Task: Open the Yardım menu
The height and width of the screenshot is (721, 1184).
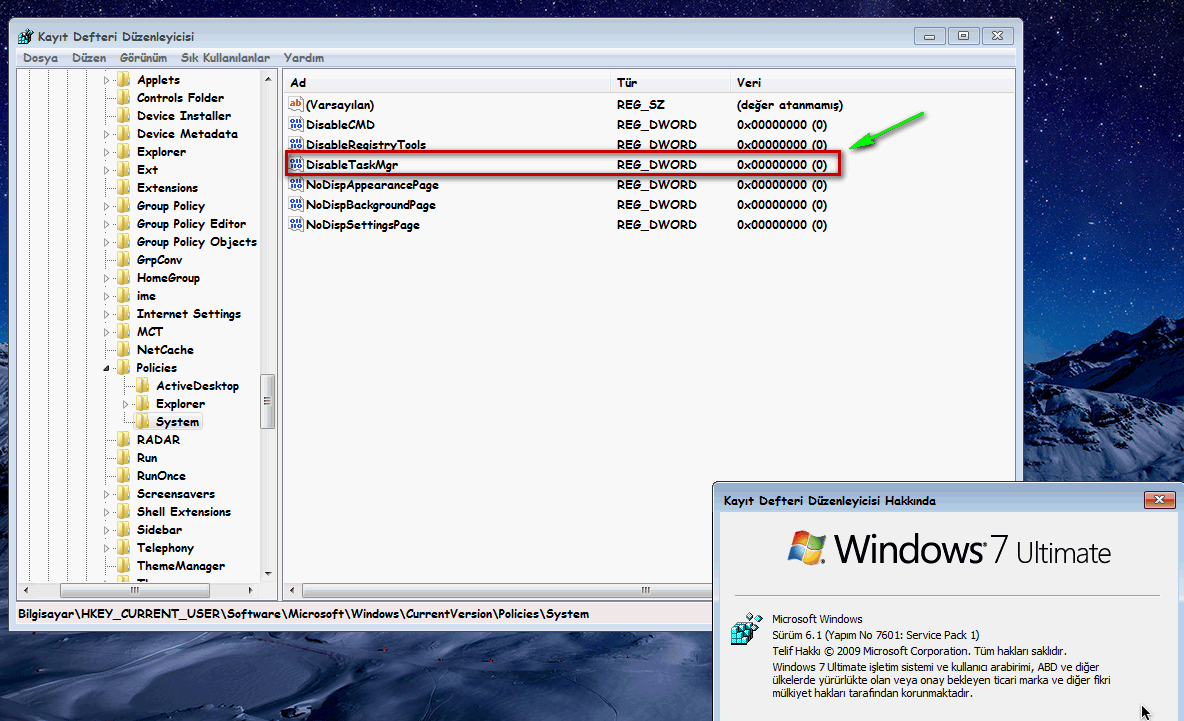Action: coord(304,57)
